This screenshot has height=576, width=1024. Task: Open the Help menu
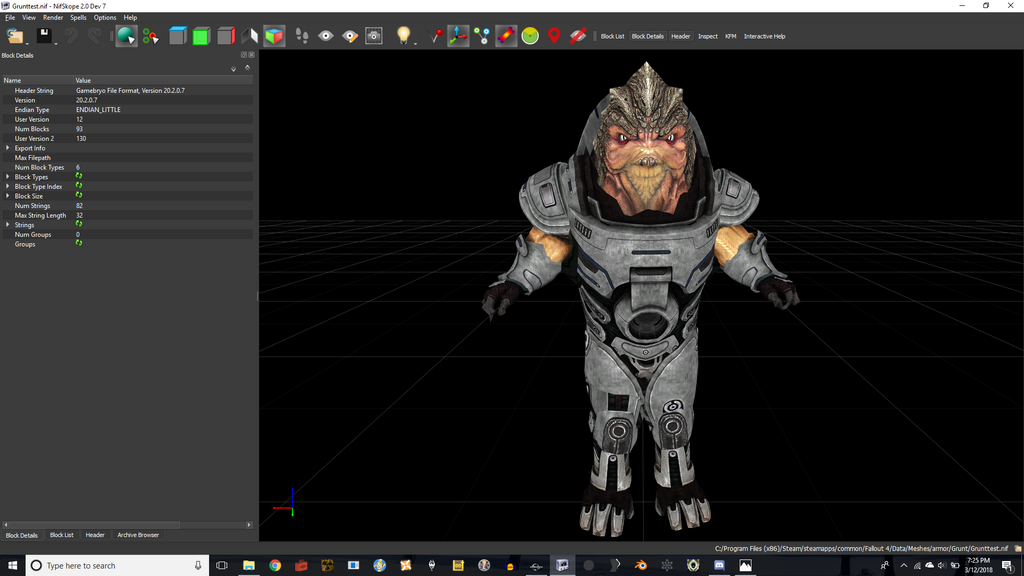click(x=130, y=18)
